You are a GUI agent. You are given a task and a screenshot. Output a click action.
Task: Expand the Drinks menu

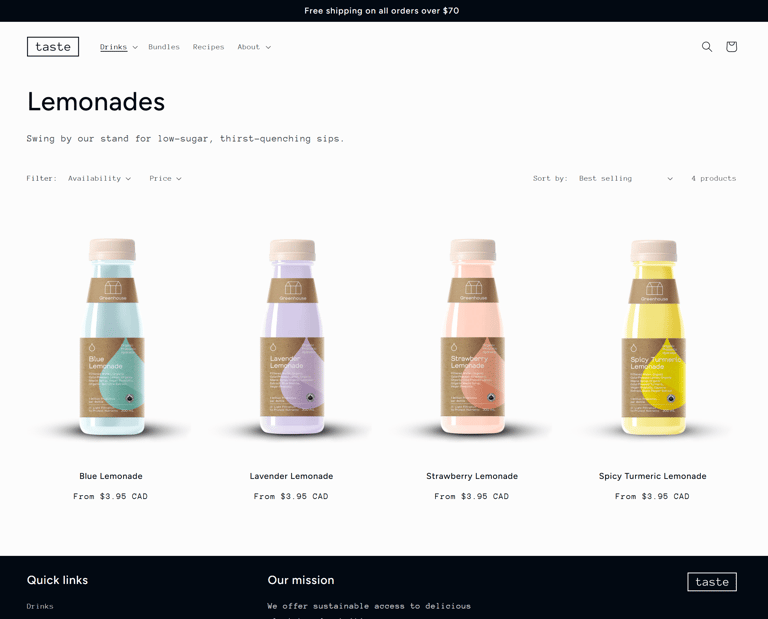[x=119, y=47]
